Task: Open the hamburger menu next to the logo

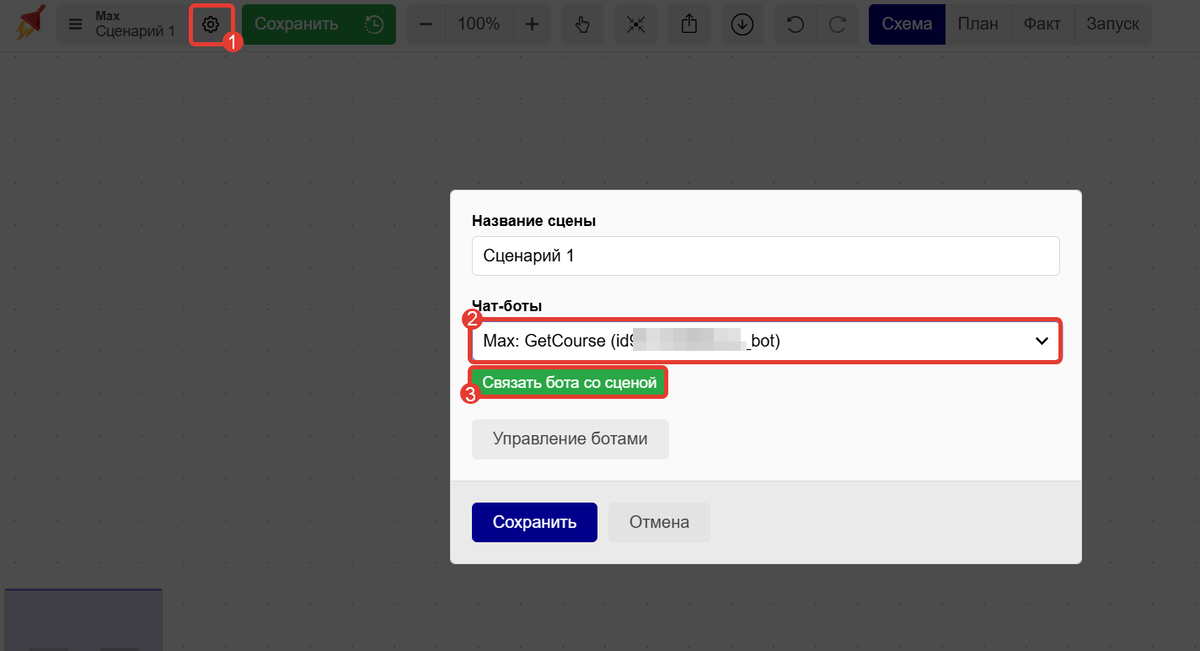Action: [x=75, y=23]
